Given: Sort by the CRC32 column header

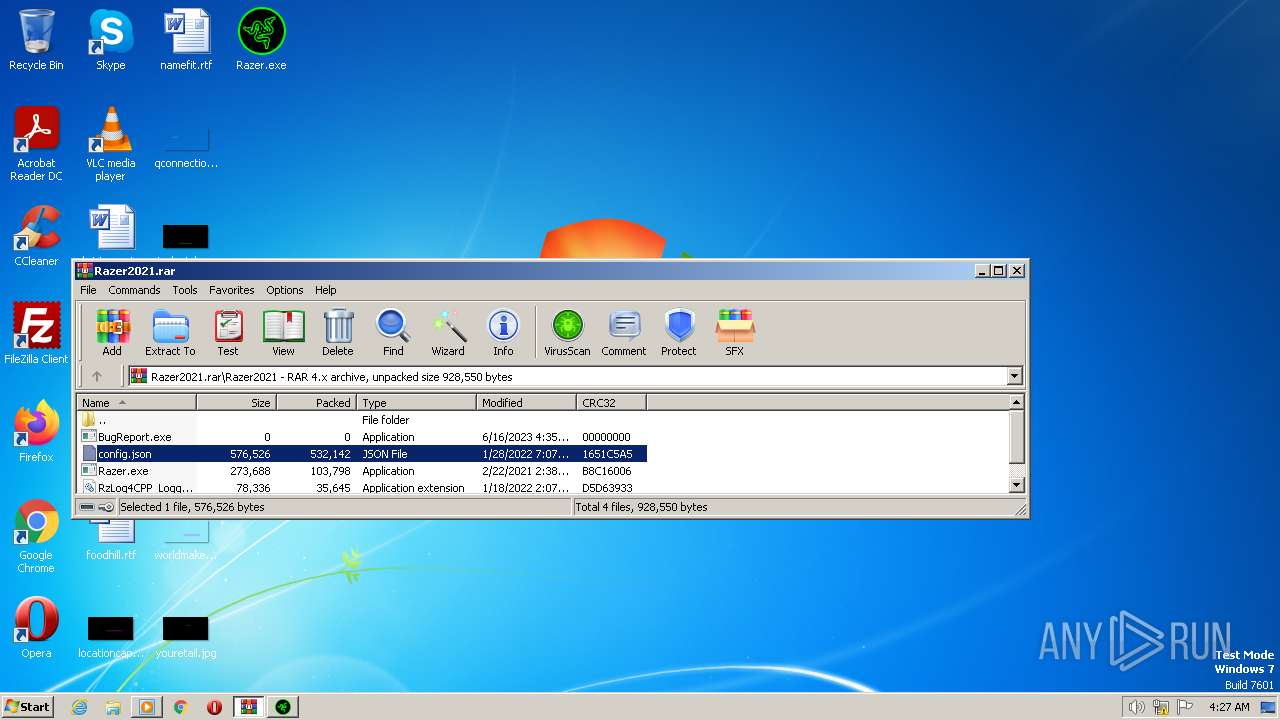Looking at the screenshot, I should tap(611, 403).
